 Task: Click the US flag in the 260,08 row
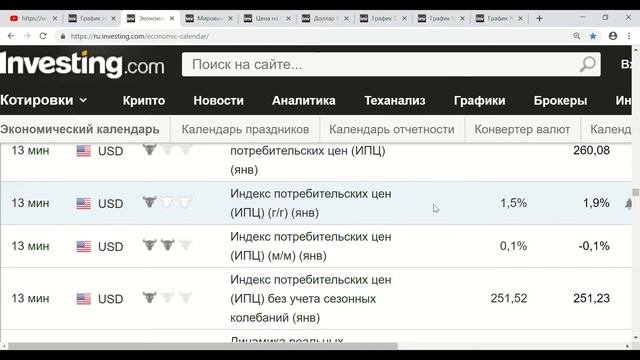coord(84,151)
